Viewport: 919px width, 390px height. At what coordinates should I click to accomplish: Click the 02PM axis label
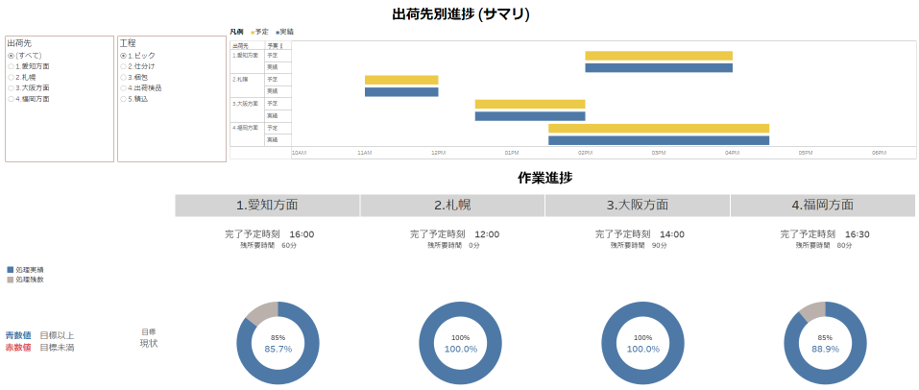click(x=585, y=153)
